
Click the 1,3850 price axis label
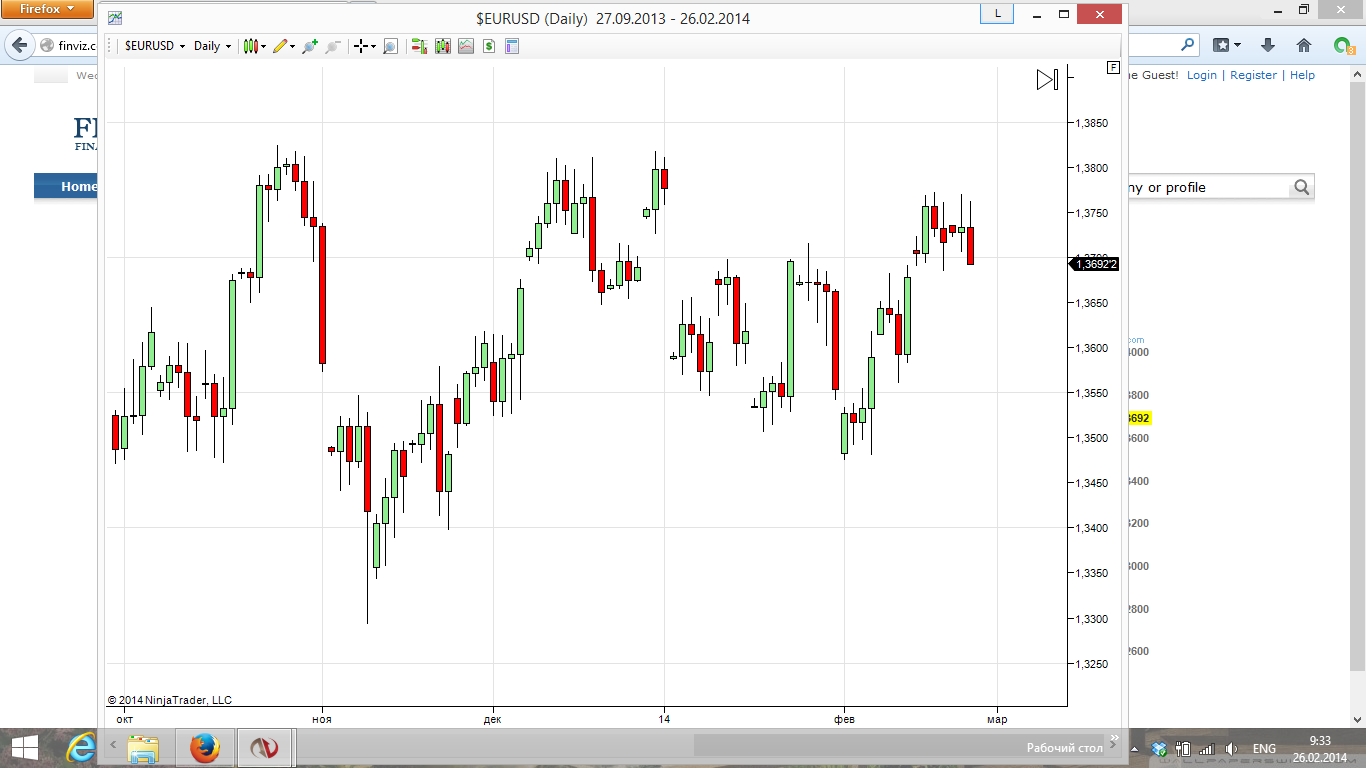coord(1093,123)
